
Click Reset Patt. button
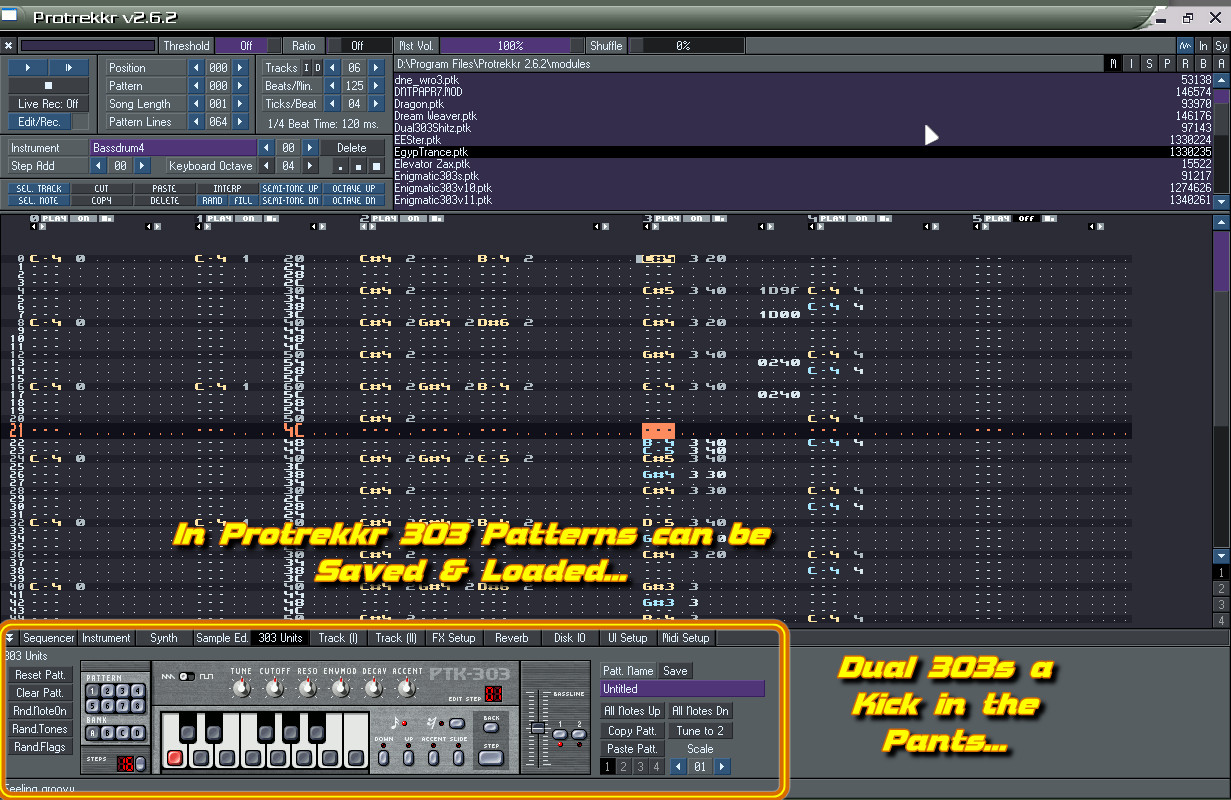coord(40,675)
